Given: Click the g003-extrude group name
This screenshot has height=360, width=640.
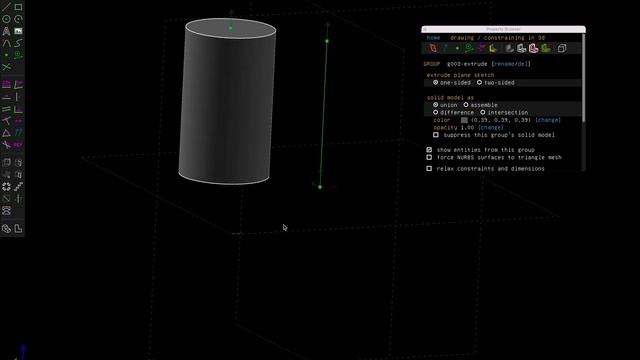Looking at the screenshot, I should click(x=467, y=64).
